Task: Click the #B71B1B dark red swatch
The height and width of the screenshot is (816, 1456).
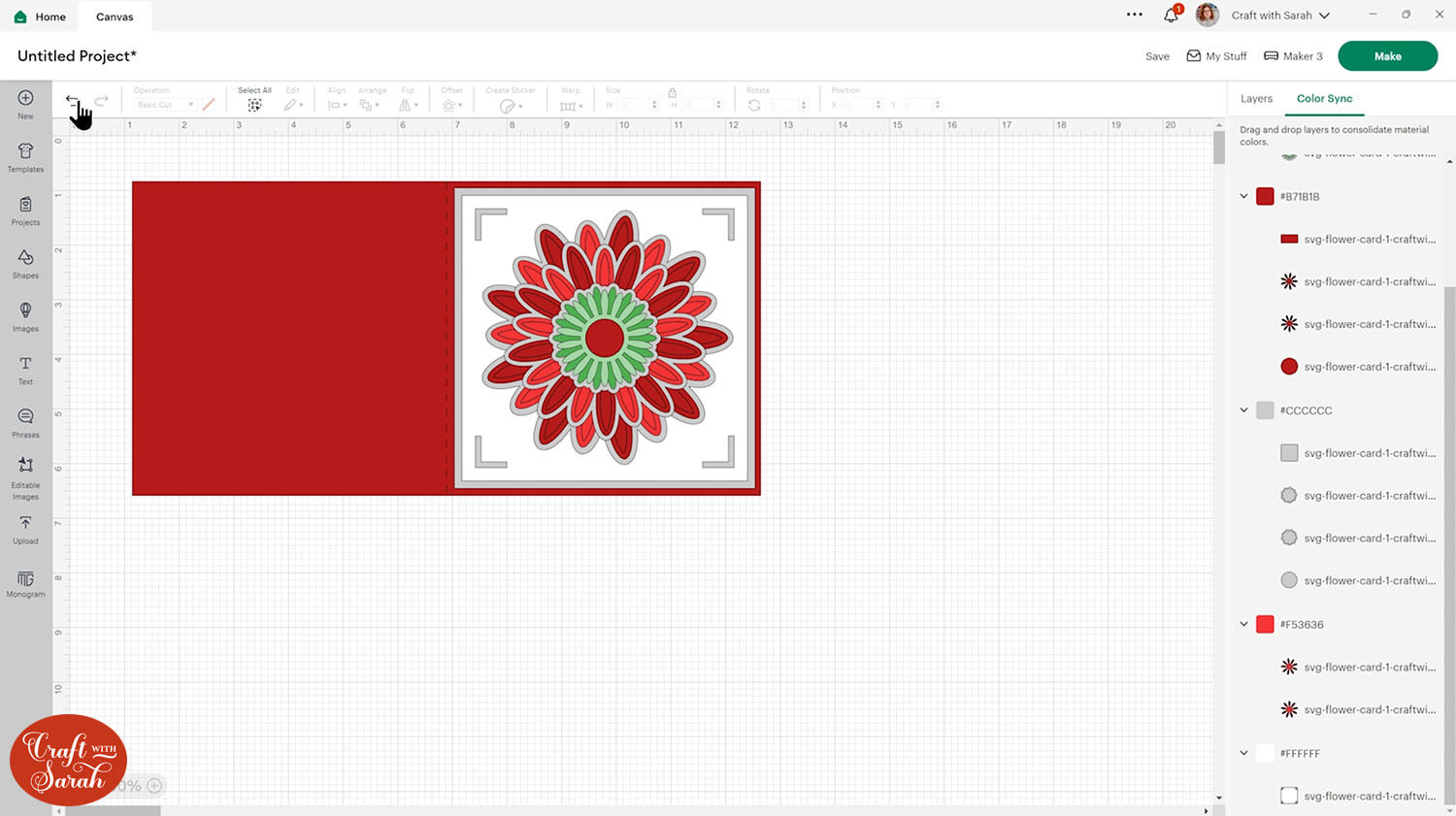Action: pyautogui.click(x=1265, y=196)
